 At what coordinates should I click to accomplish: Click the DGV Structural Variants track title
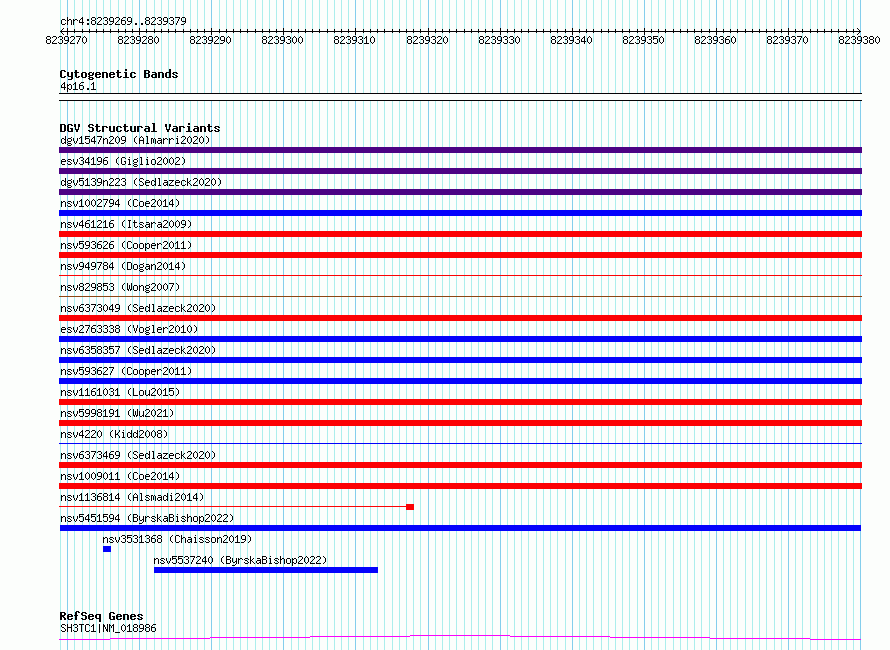point(140,128)
